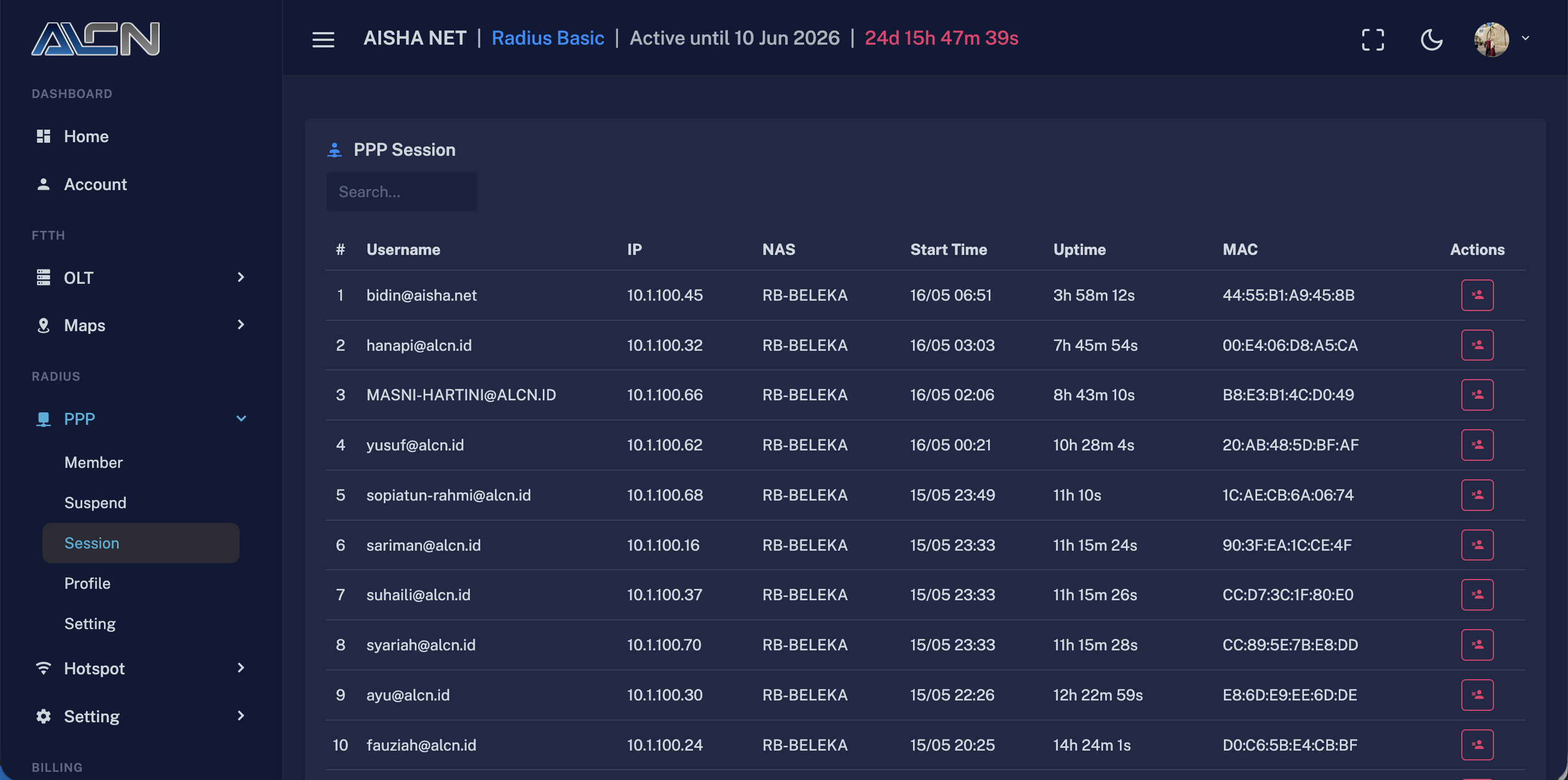This screenshot has height=780, width=1568.
Task: Disconnect session for suhaili@alcn.id
Action: 1477,595
